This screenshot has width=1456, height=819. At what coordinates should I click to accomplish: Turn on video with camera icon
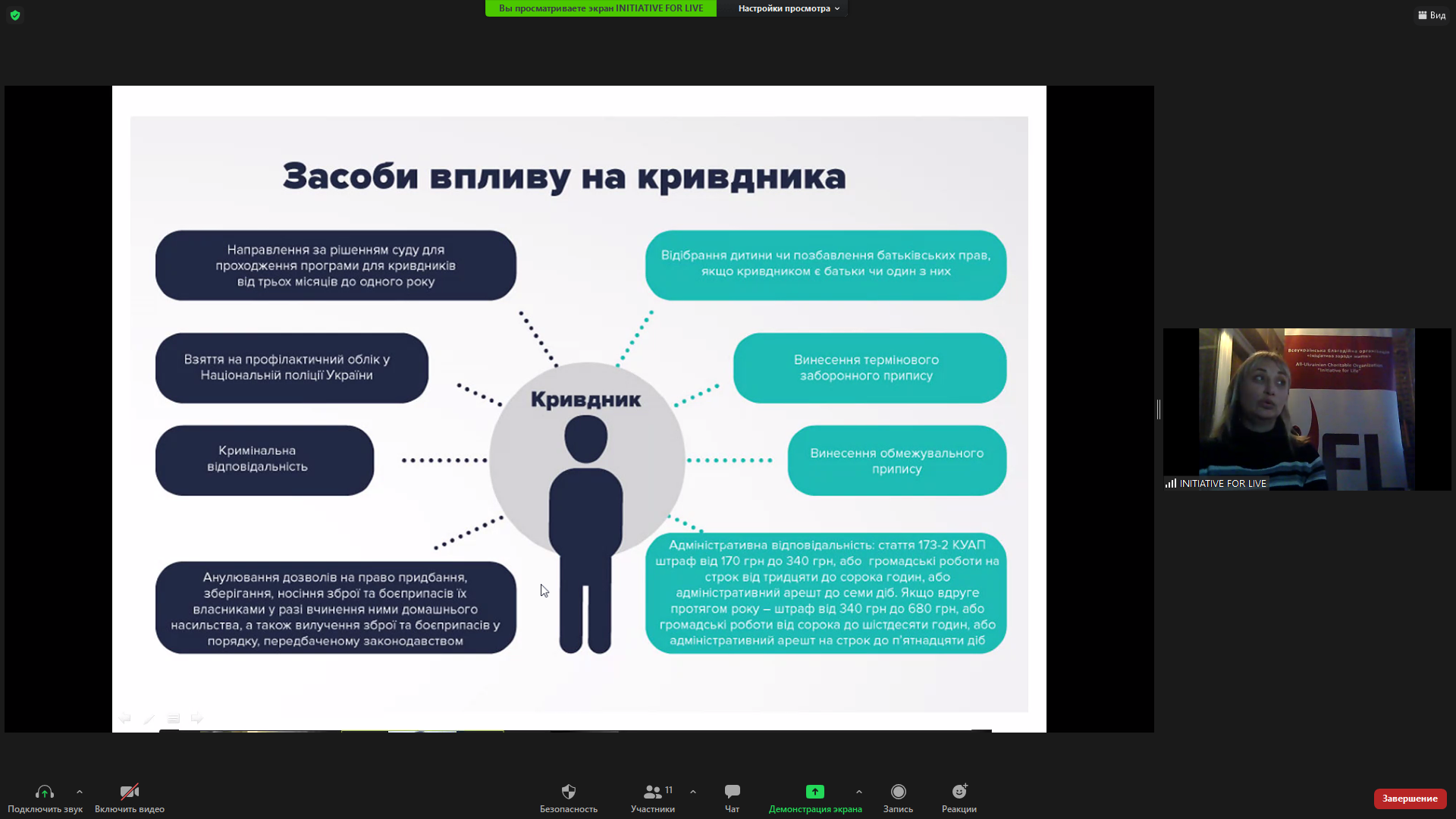[x=130, y=792]
